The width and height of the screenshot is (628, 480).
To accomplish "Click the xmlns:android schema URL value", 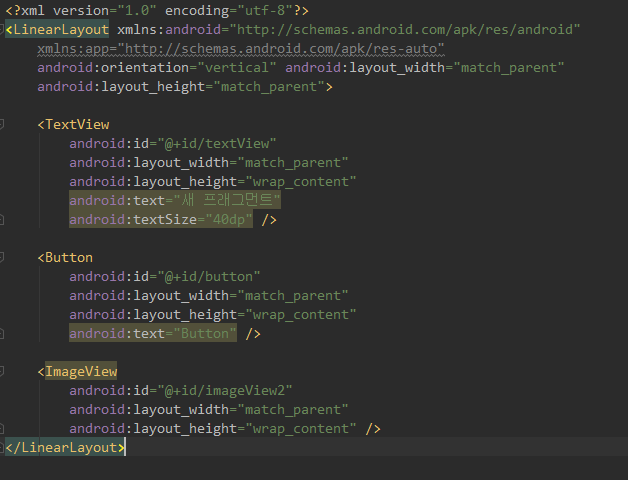I will (x=405, y=30).
